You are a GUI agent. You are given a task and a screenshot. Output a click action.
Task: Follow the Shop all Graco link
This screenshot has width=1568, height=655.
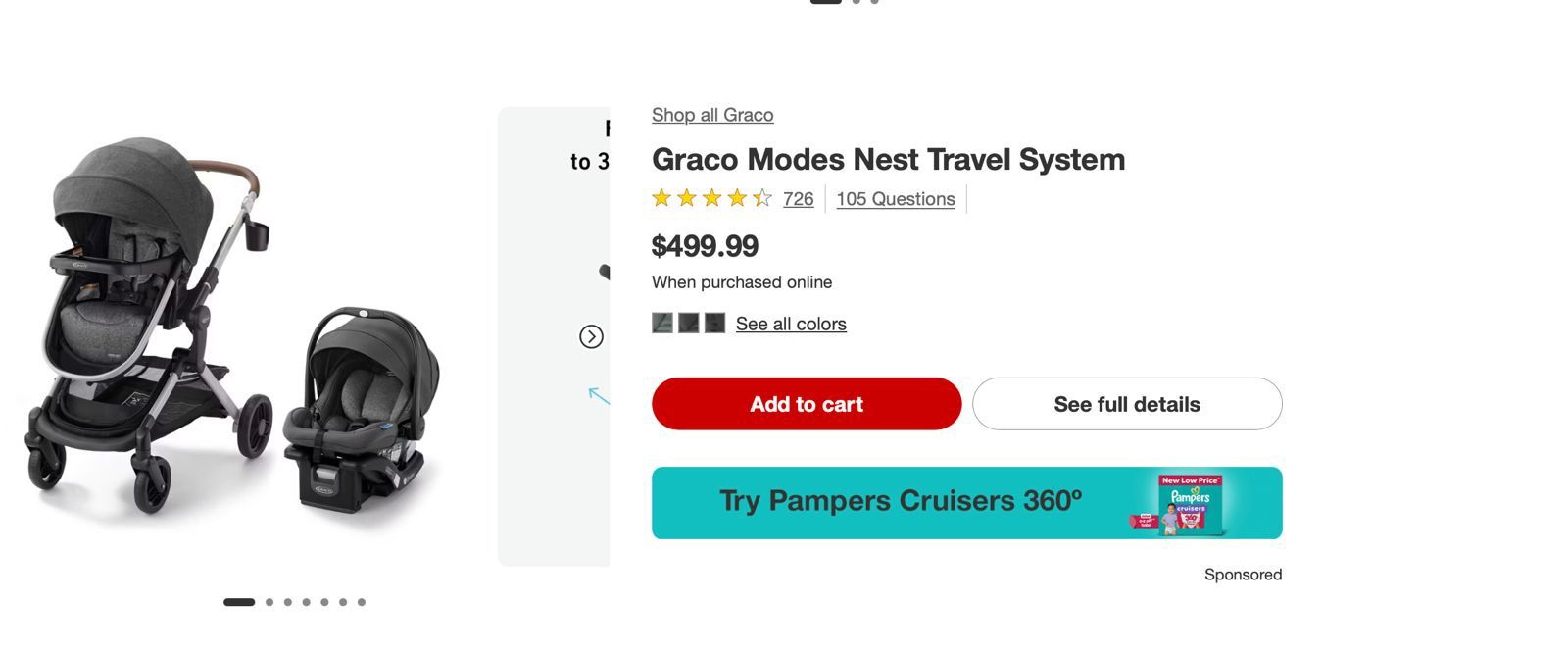pyautogui.click(x=711, y=115)
